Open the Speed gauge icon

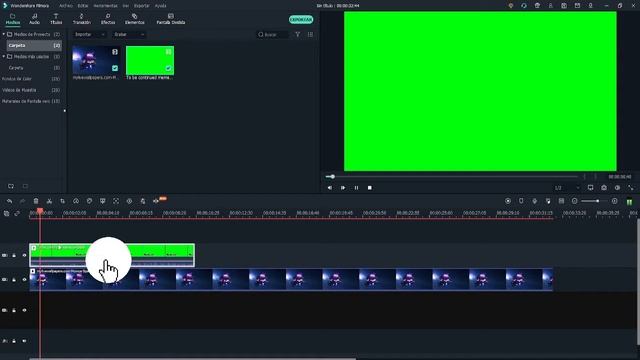tap(76, 201)
